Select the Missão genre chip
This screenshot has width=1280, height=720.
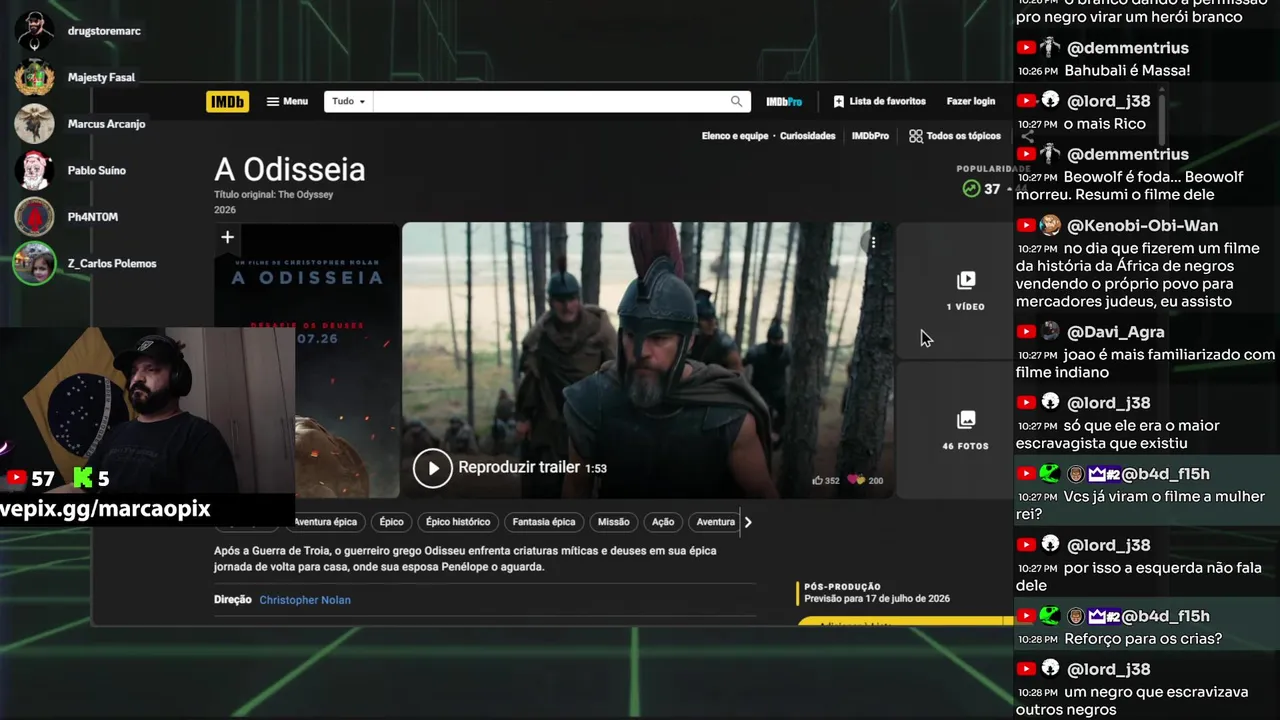(x=614, y=522)
